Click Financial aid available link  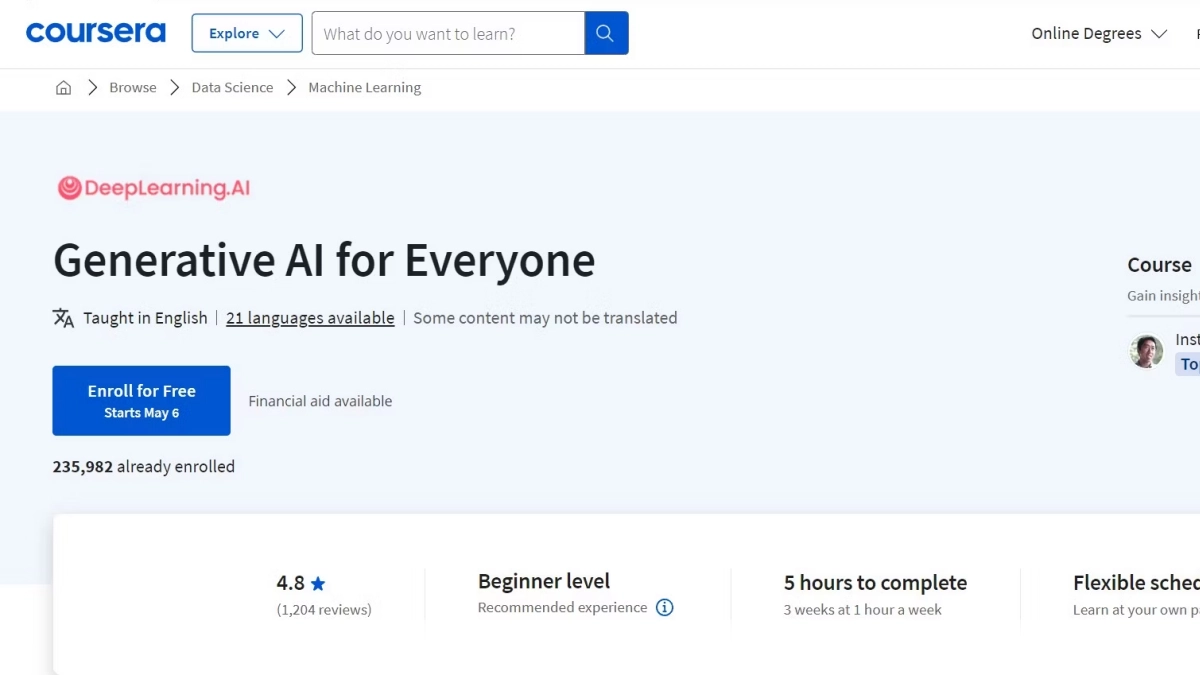tap(320, 401)
